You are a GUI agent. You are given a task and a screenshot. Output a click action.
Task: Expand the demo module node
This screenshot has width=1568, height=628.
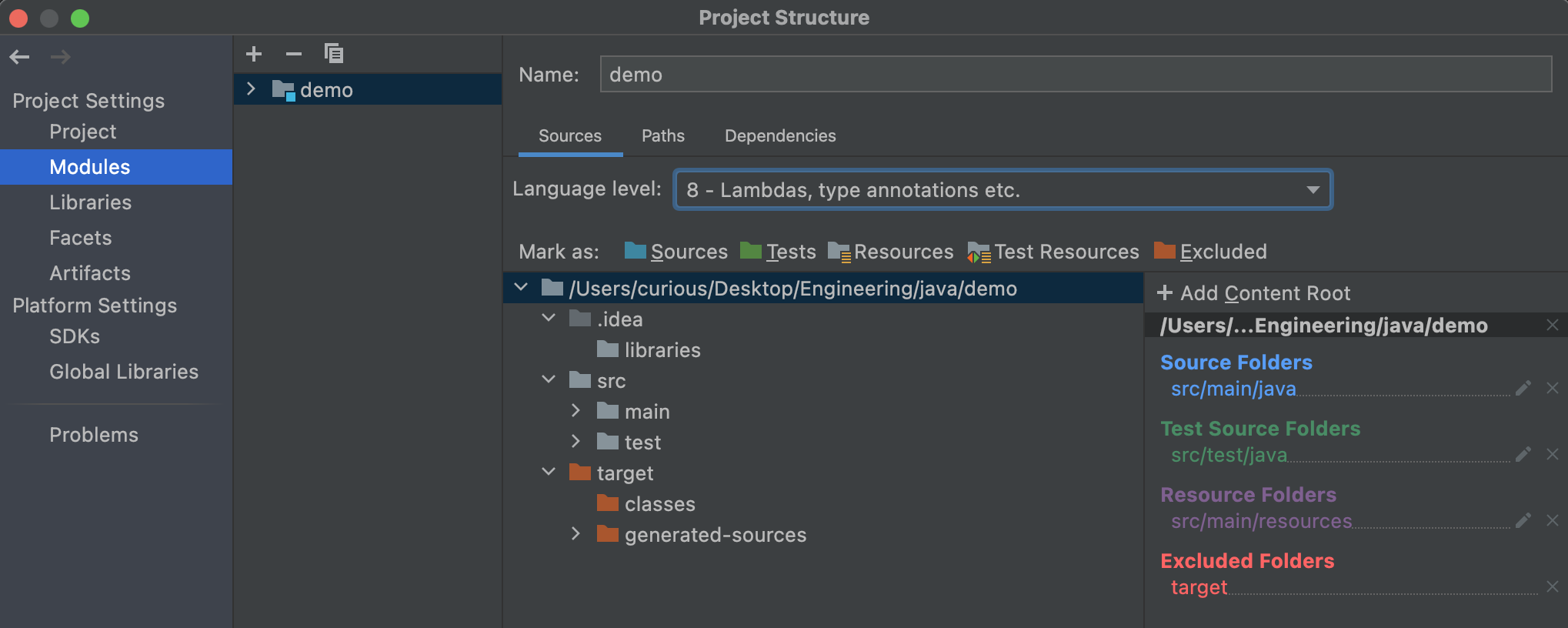point(251,89)
